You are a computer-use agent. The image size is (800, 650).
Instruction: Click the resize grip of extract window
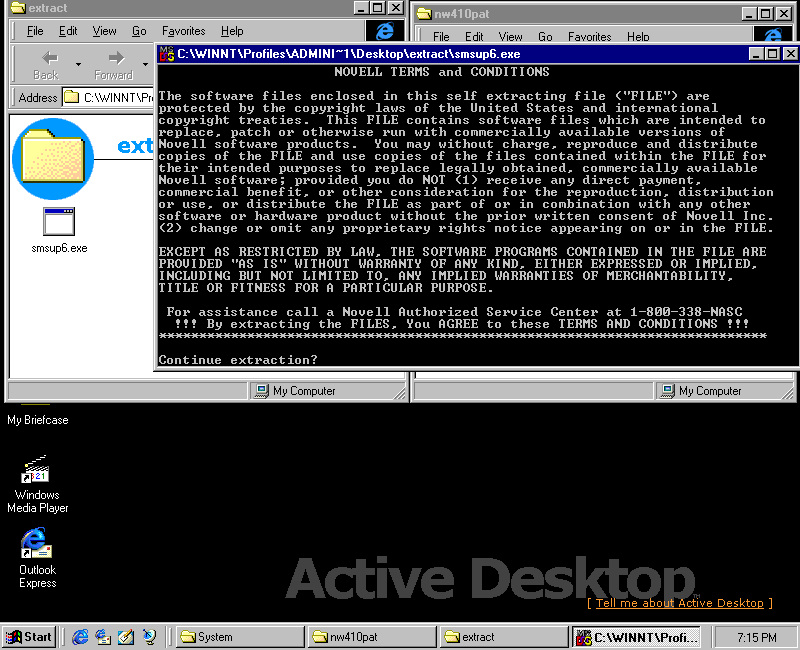point(399,392)
